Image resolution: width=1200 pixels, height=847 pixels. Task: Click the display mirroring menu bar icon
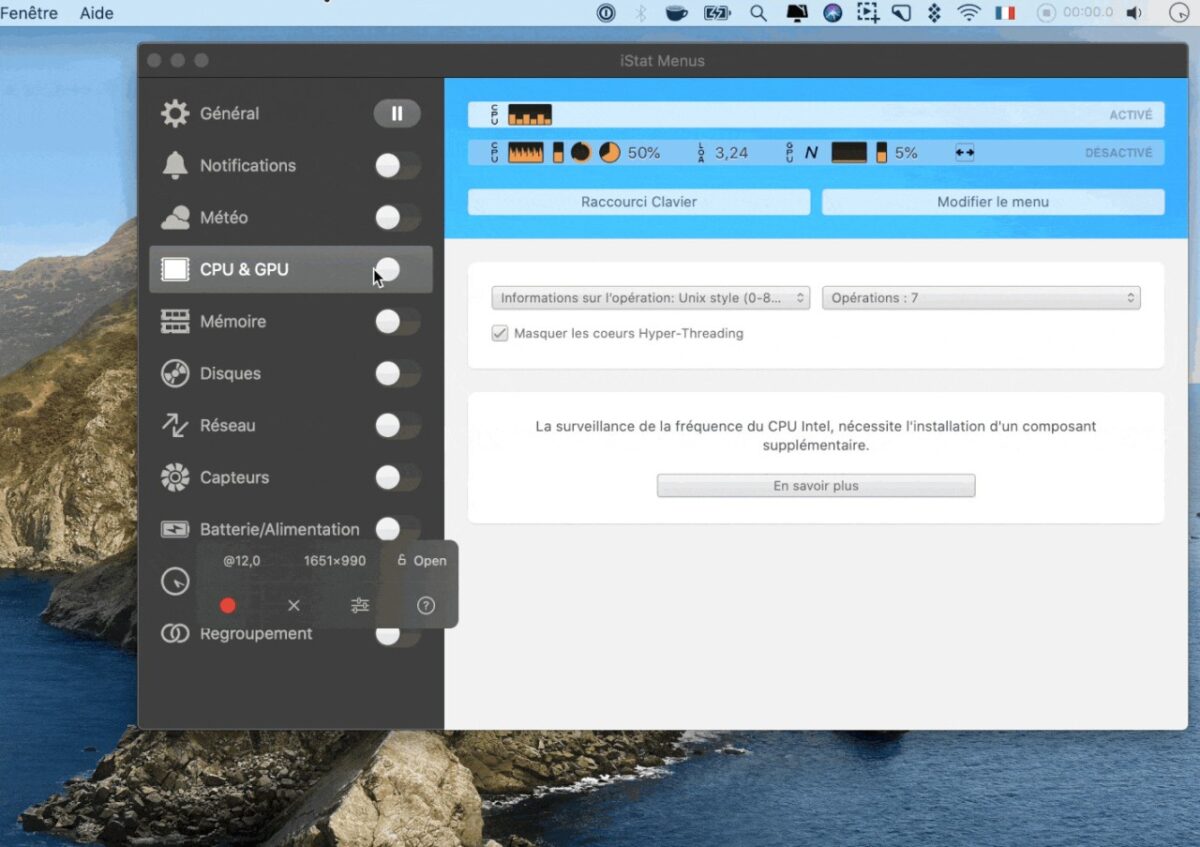click(797, 13)
